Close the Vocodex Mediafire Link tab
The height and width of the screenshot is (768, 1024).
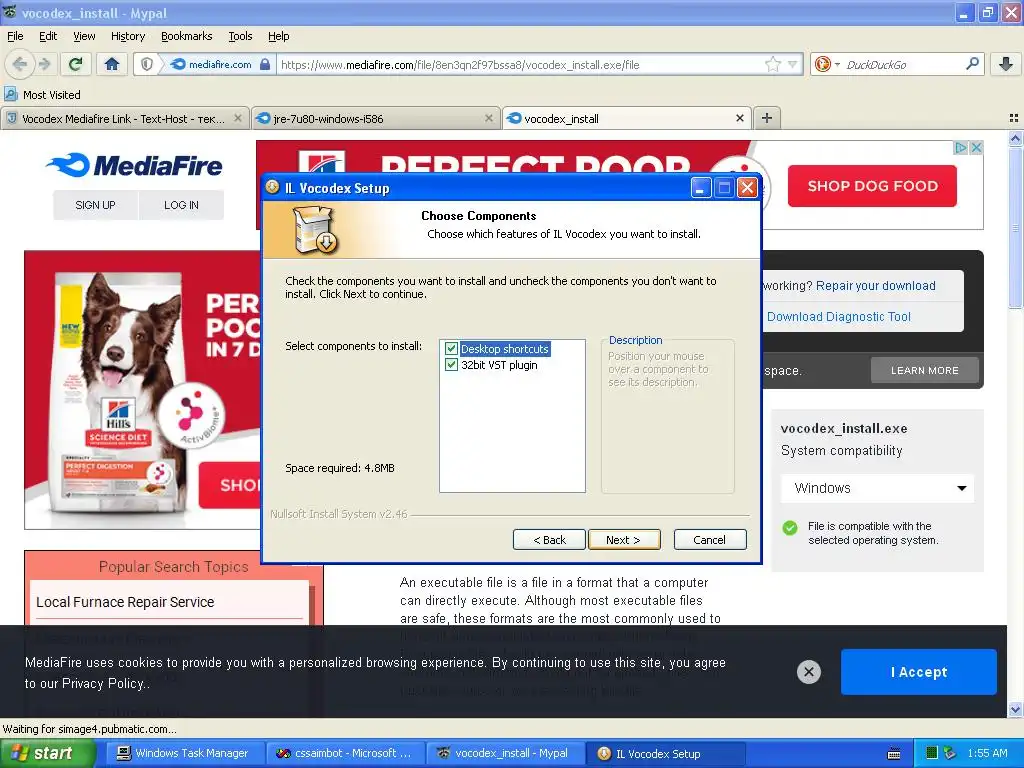coord(238,118)
